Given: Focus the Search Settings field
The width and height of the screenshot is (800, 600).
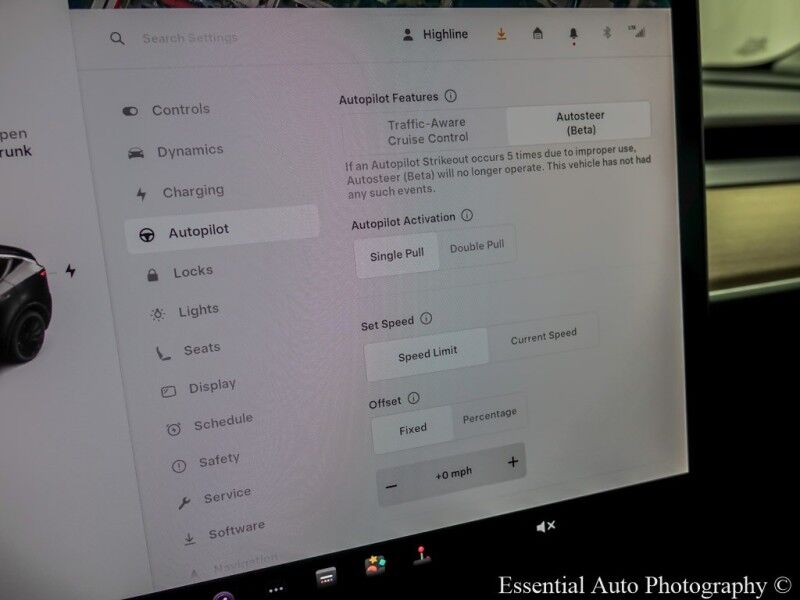Looking at the screenshot, I should pyautogui.click(x=190, y=38).
